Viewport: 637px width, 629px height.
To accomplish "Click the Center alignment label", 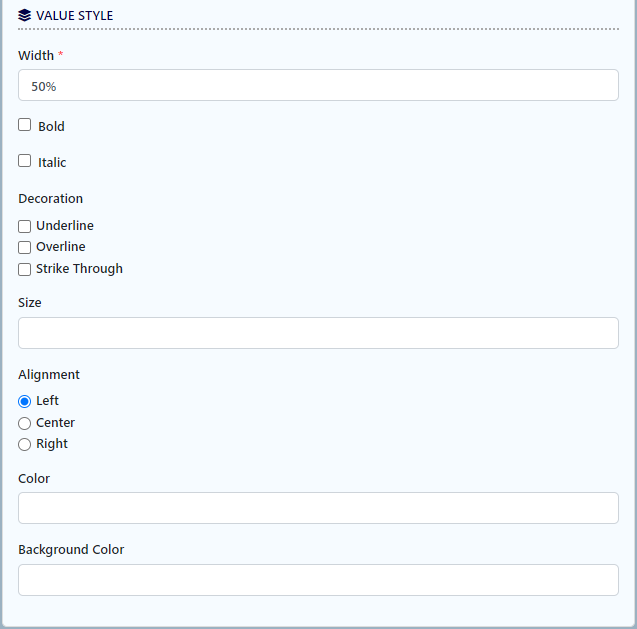I will 55,423.
